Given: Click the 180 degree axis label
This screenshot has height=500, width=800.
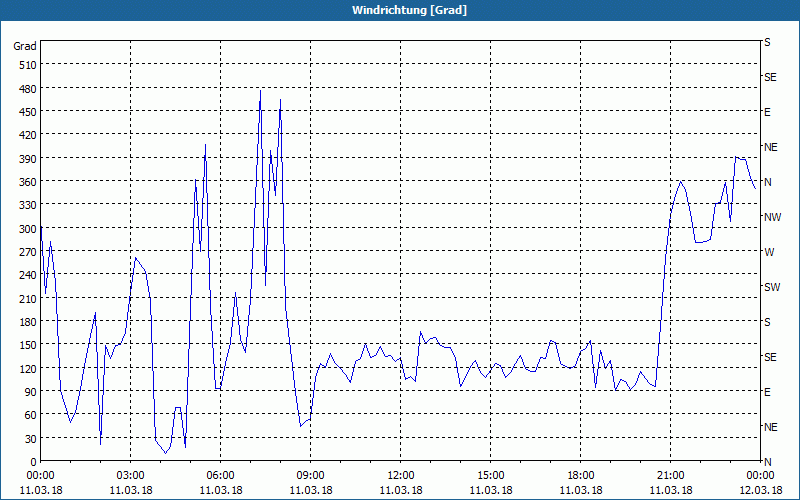Looking at the screenshot, I should 28,322.
